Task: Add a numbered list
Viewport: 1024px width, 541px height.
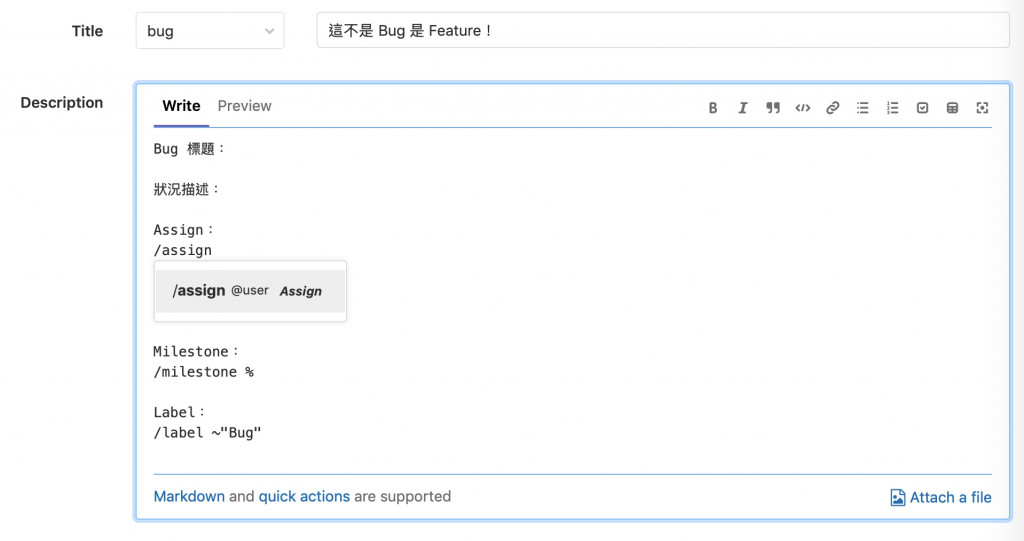Action: 892,108
